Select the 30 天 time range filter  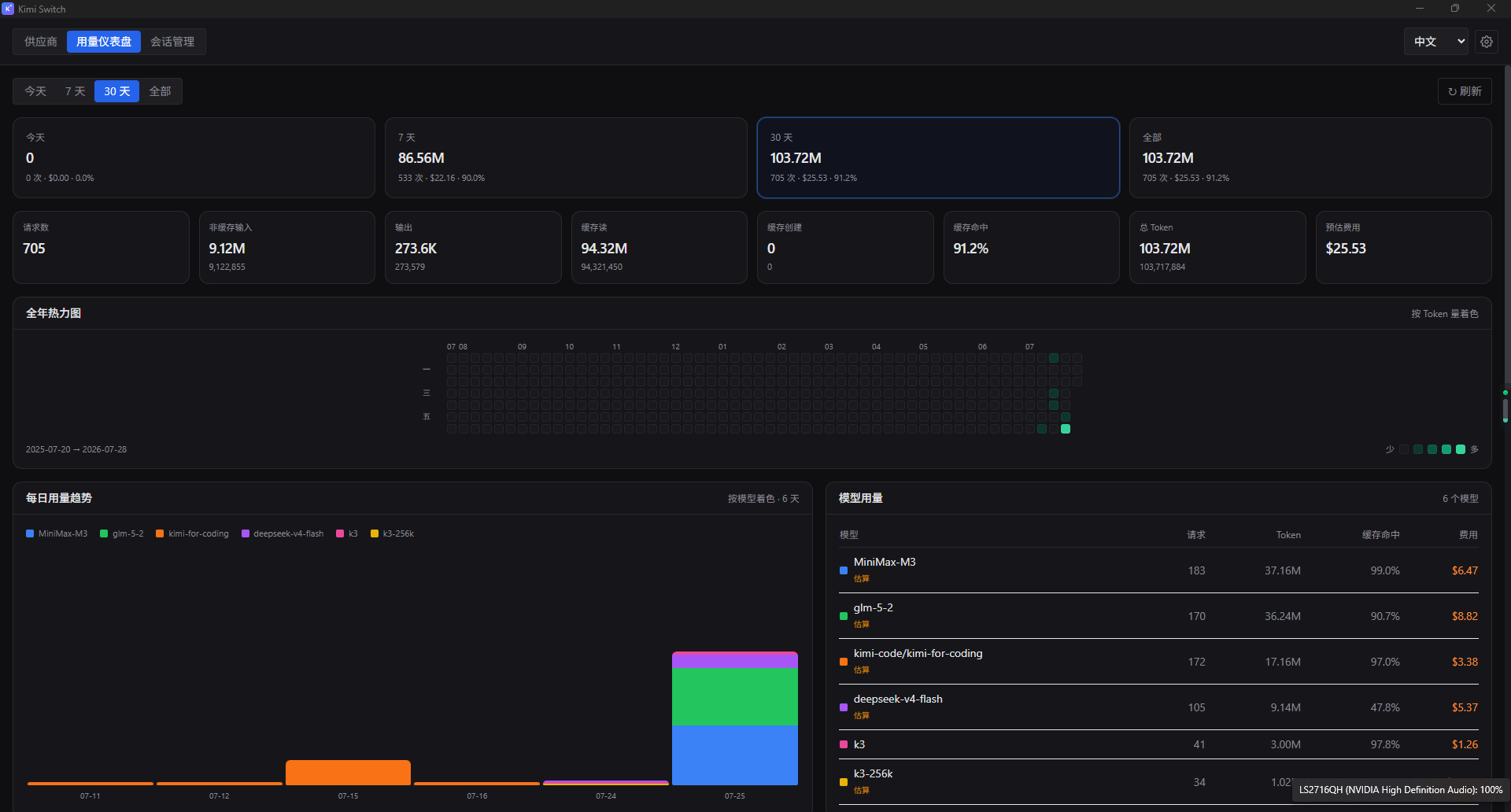pyautogui.click(x=116, y=91)
